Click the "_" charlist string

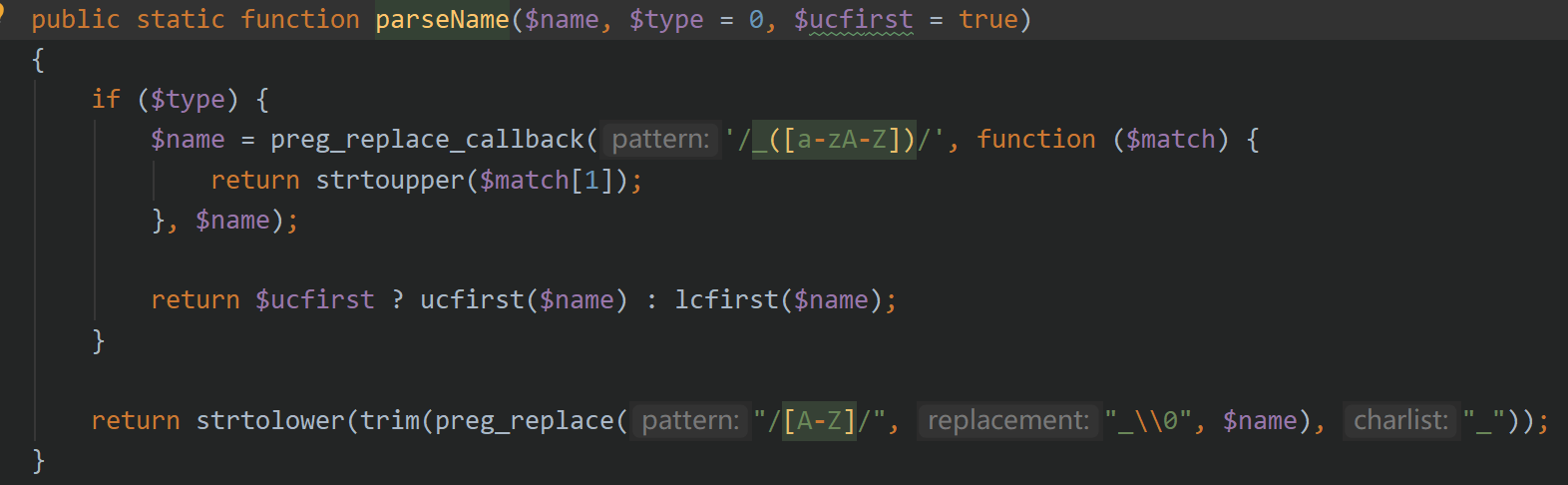click(1484, 421)
